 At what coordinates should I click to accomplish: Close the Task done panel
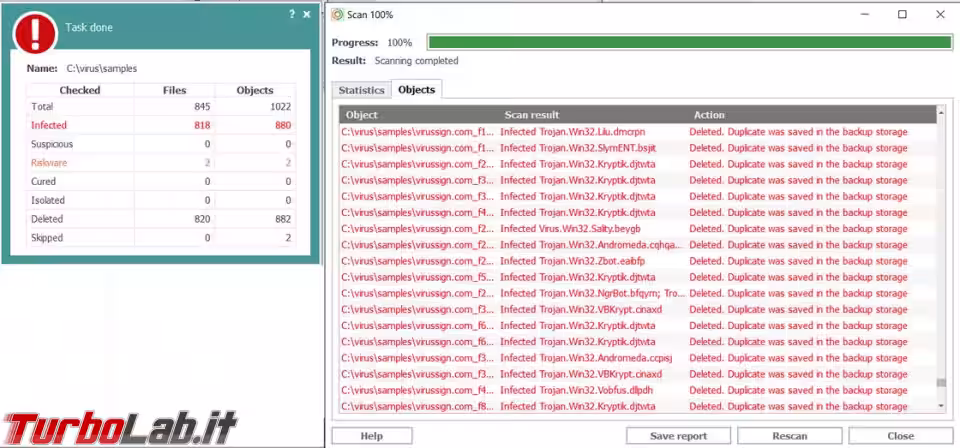point(307,14)
